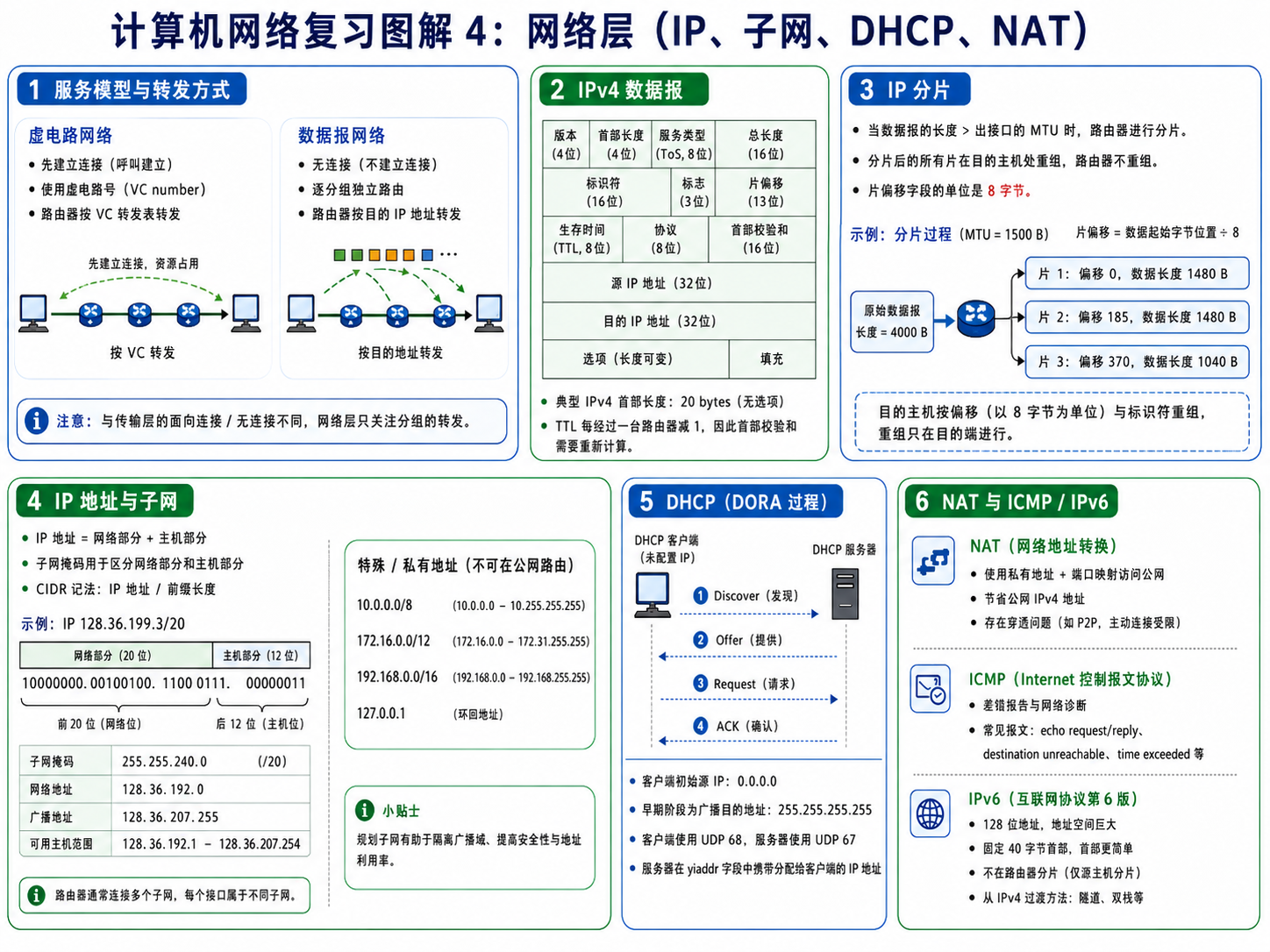
Task: Click the 服务类型 (ToS, 8位) field
Action: [x=684, y=145]
